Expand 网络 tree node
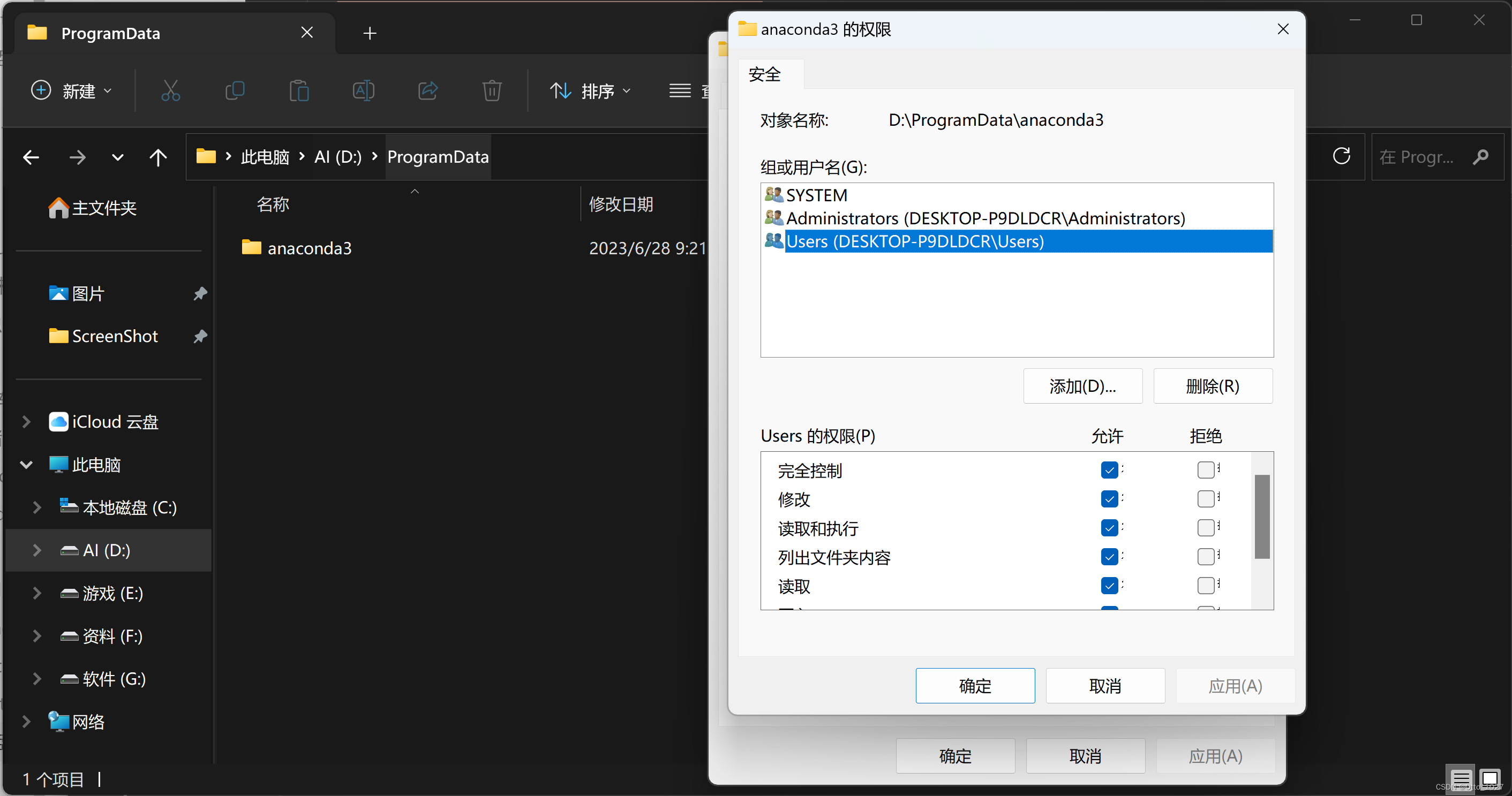Viewport: 1512px width, 796px height. tap(26, 722)
